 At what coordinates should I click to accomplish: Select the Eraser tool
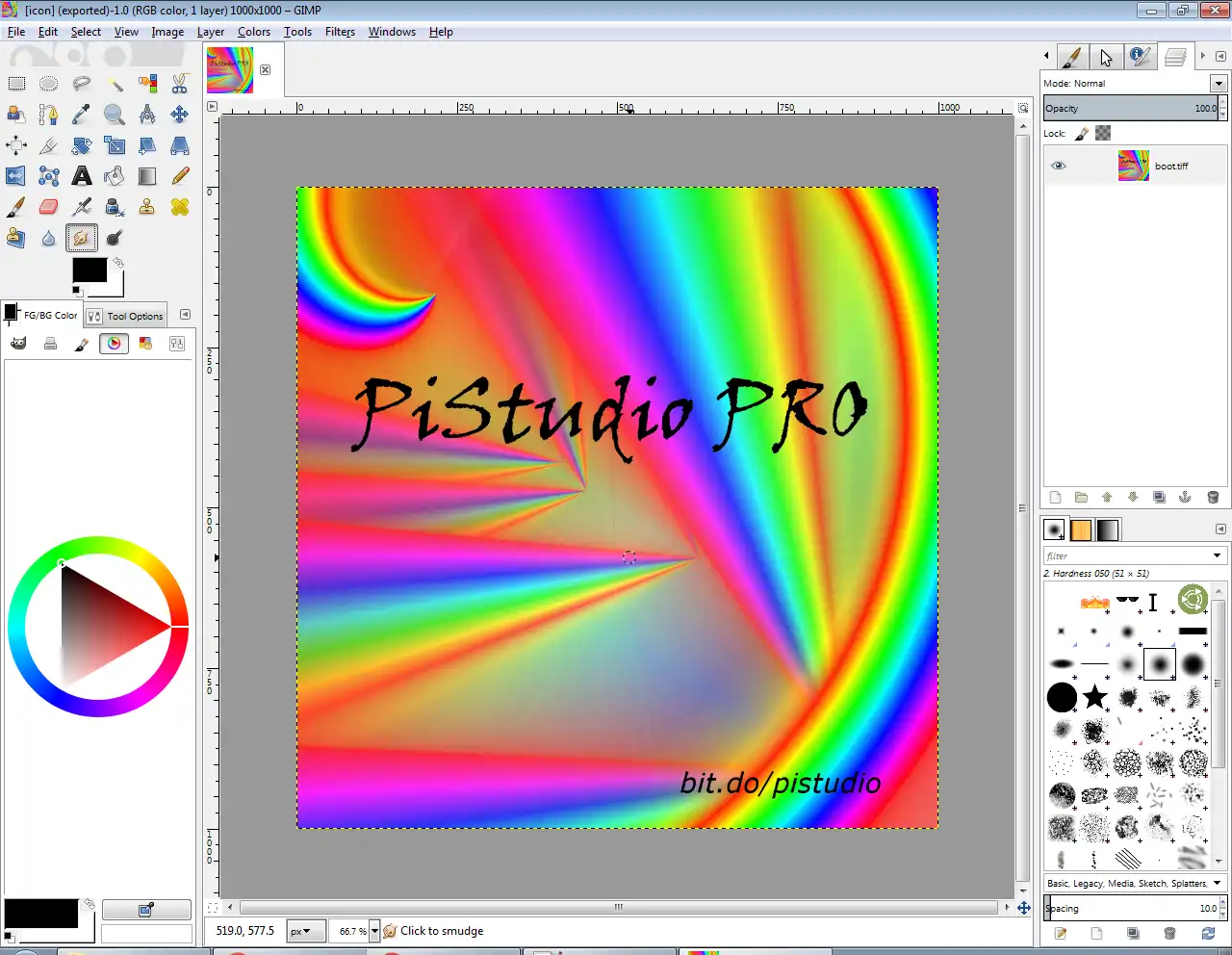point(49,207)
